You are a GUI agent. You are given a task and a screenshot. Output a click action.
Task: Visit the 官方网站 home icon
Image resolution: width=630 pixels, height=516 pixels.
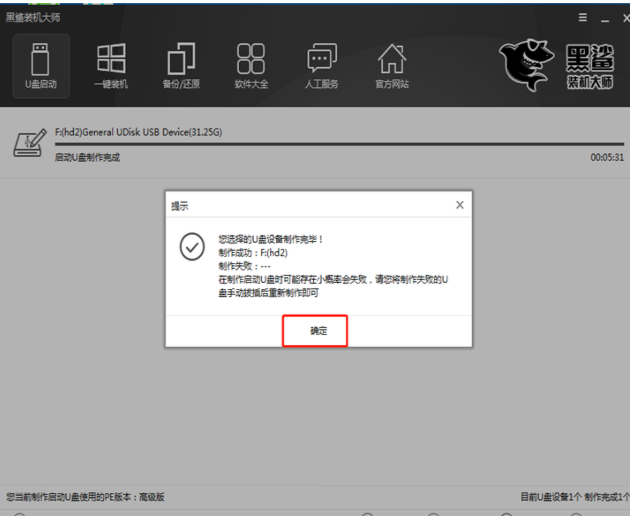click(392, 66)
